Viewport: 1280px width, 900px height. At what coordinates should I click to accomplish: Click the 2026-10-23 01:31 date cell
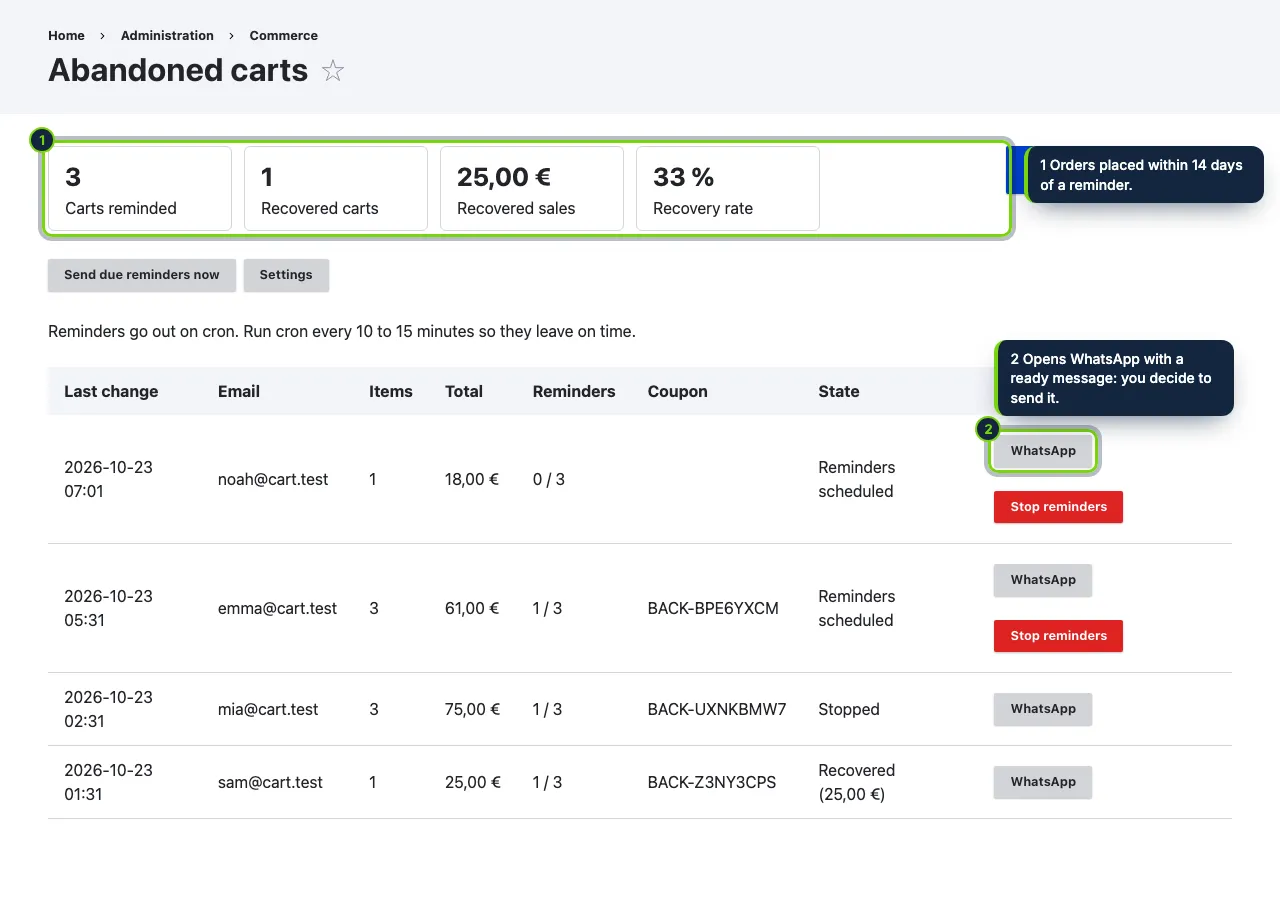[108, 782]
